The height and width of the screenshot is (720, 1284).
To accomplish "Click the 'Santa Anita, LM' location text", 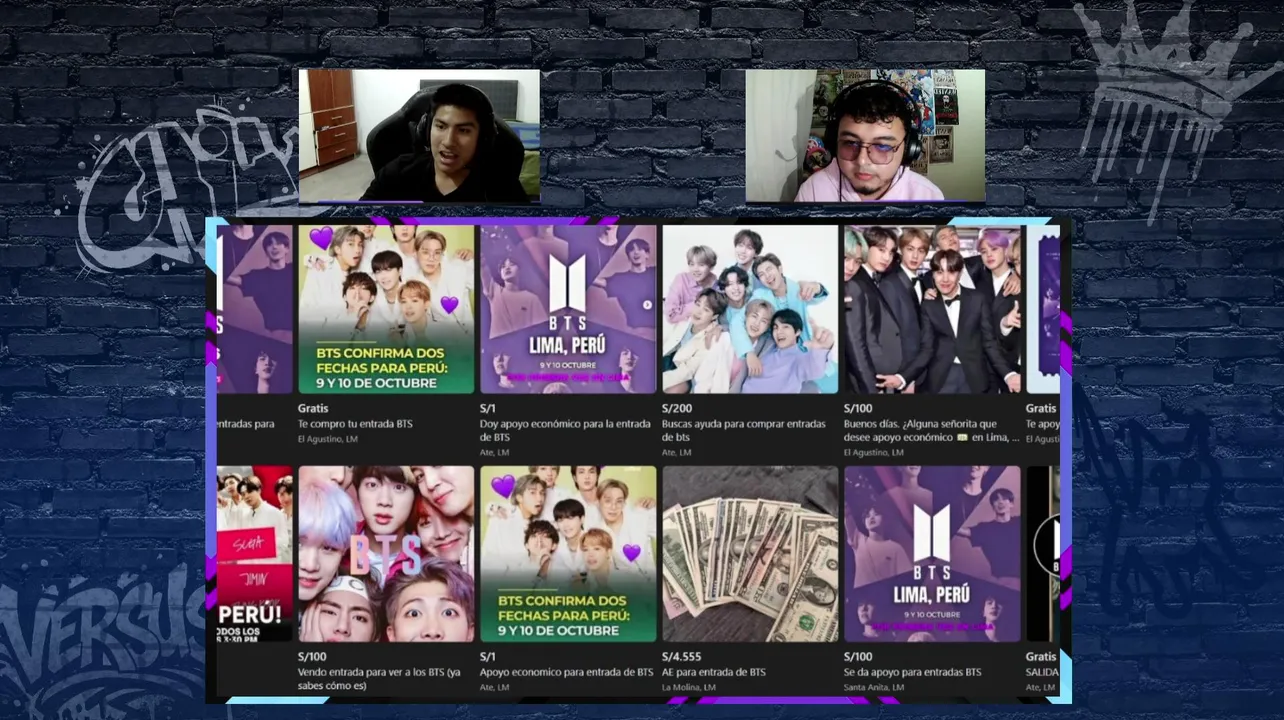I will pos(874,688).
